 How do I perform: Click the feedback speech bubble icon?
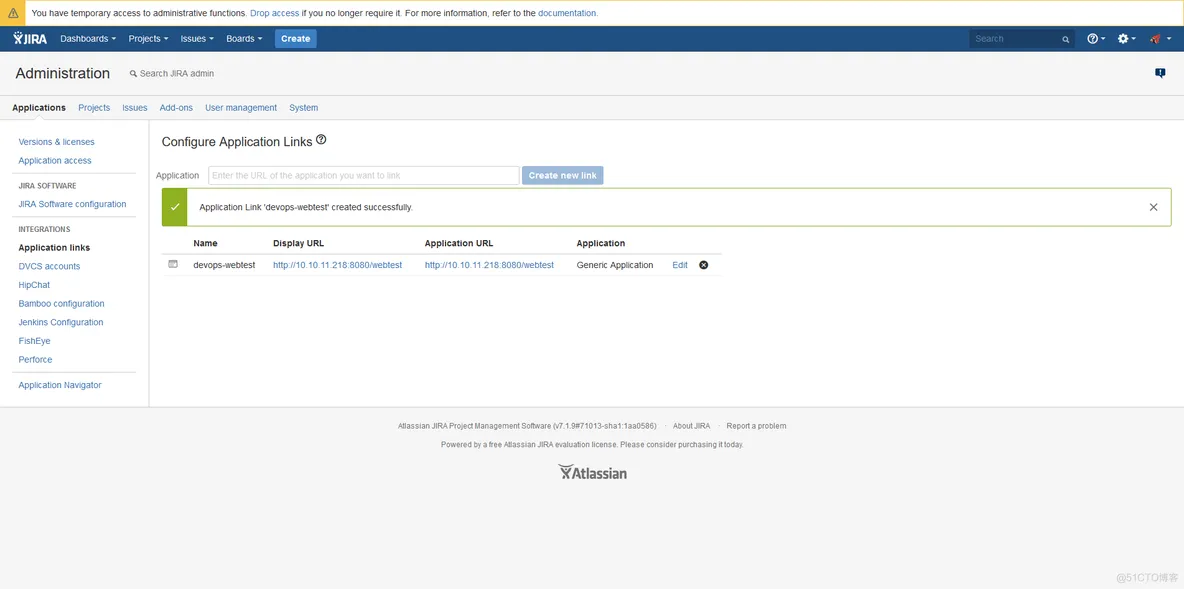(1160, 73)
